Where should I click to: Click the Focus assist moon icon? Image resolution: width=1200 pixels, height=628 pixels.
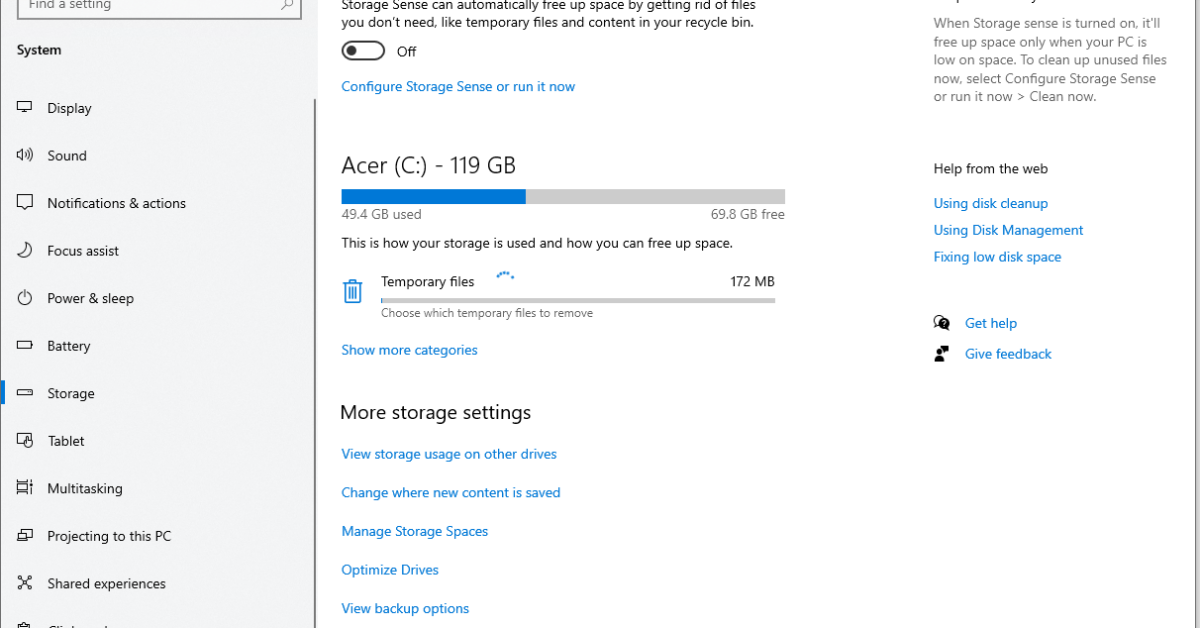(x=26, y=251)
